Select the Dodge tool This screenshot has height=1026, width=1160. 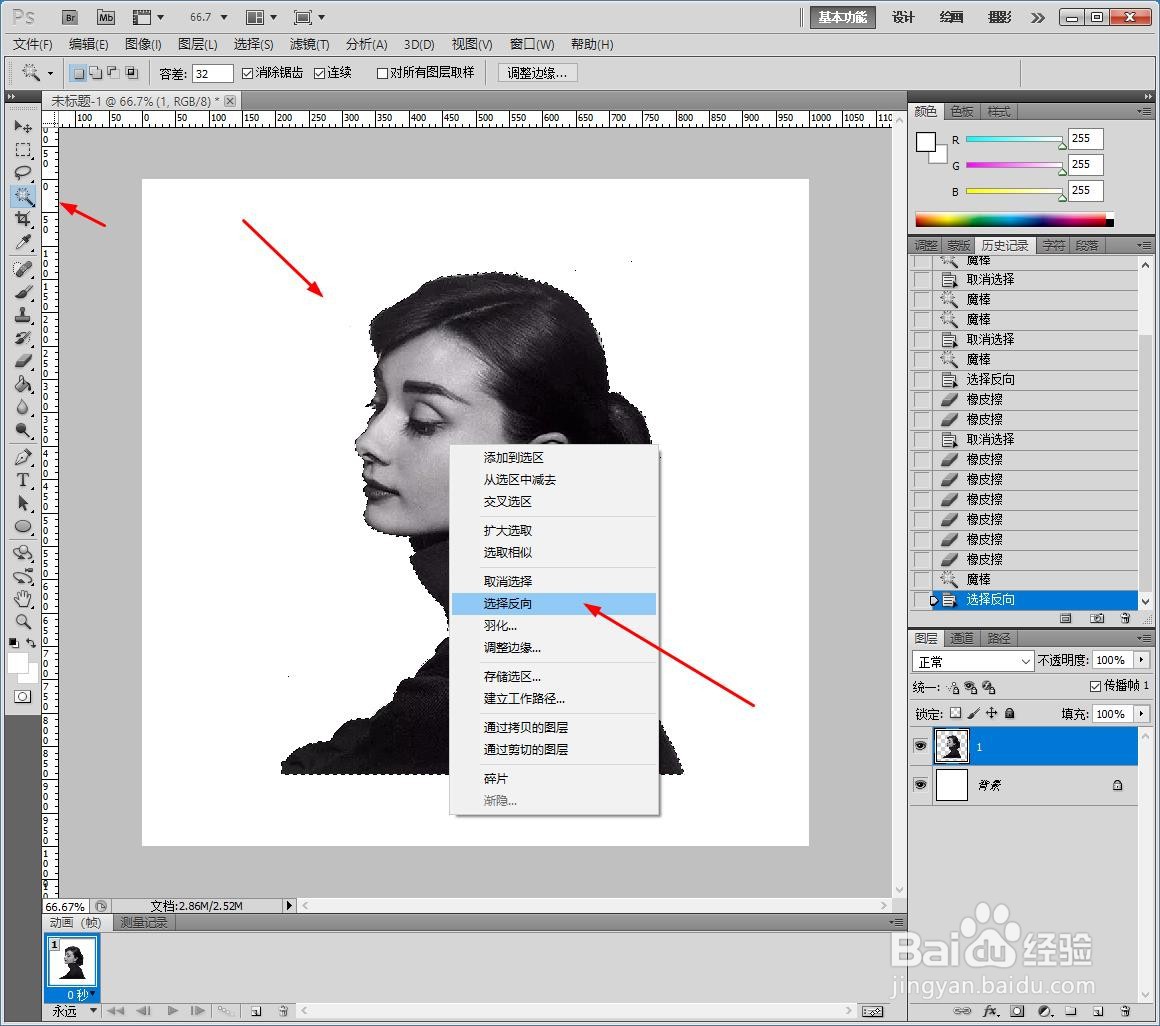[x=23, y=431]
